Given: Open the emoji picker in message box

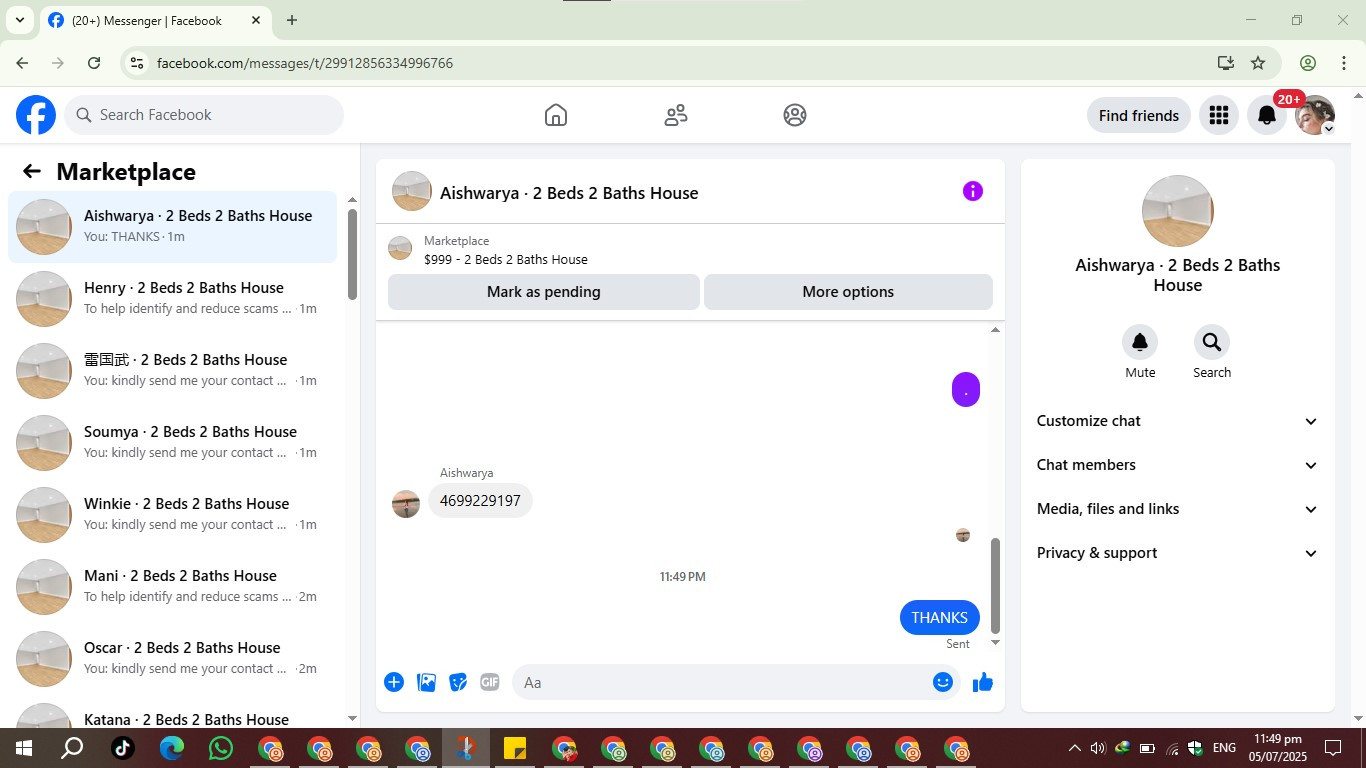Looking at the screenshot, I should [943, 682].
